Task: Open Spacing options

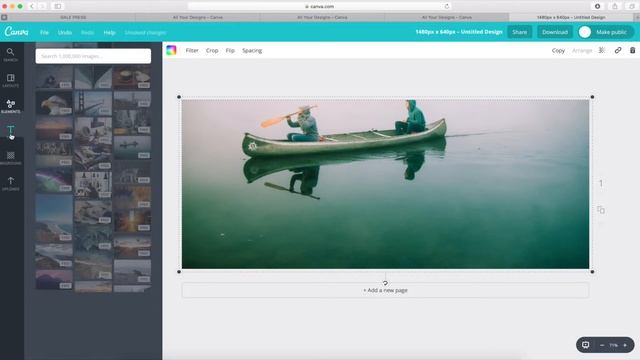Action: 252,51
